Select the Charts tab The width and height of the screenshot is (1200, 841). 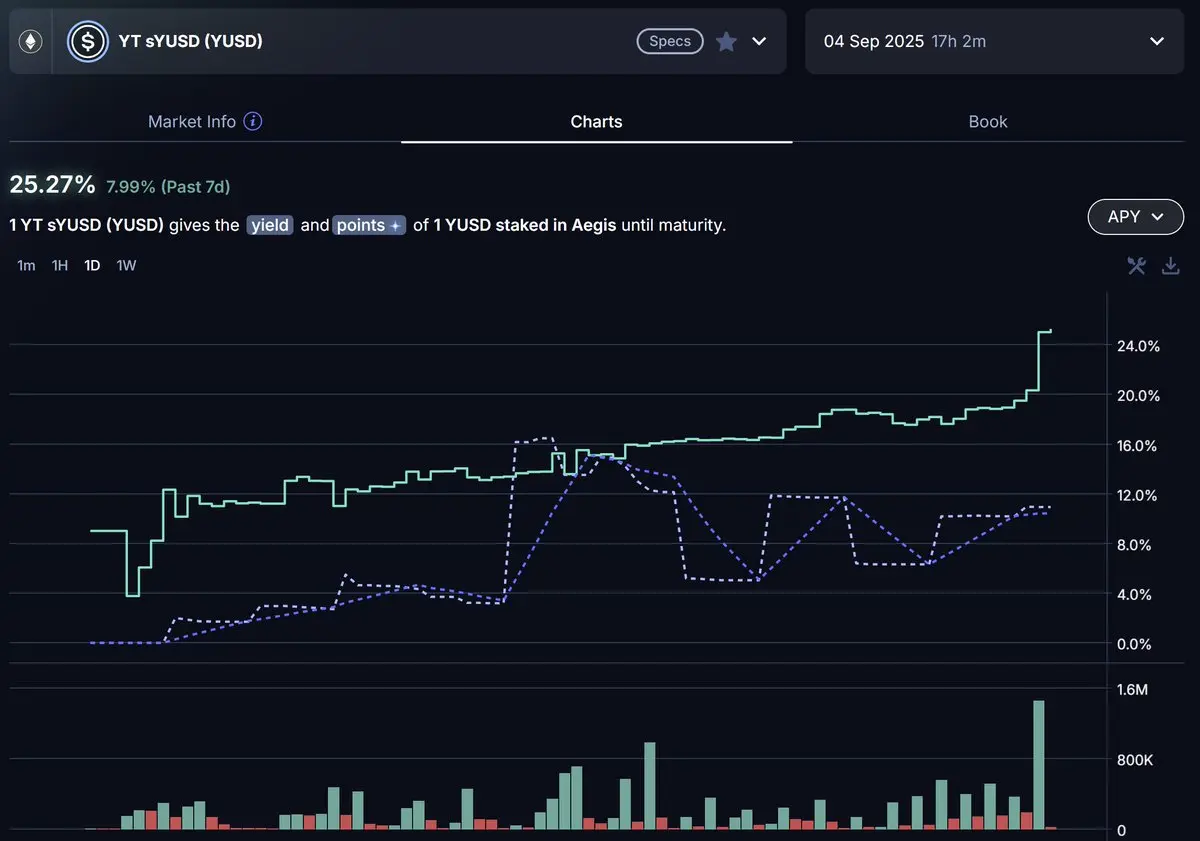coord(596,121)
